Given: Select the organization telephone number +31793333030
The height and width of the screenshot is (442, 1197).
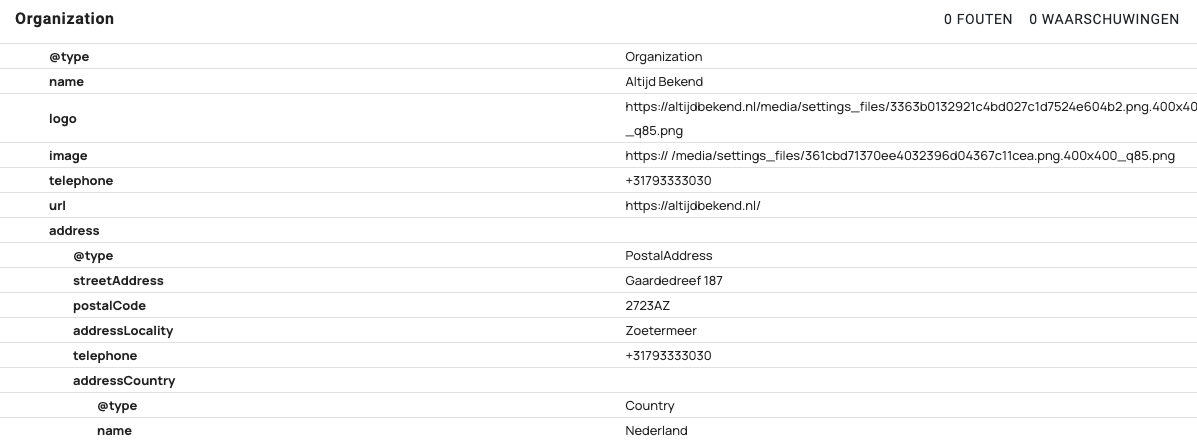Looking at the screenshot, I should (668, 181).
